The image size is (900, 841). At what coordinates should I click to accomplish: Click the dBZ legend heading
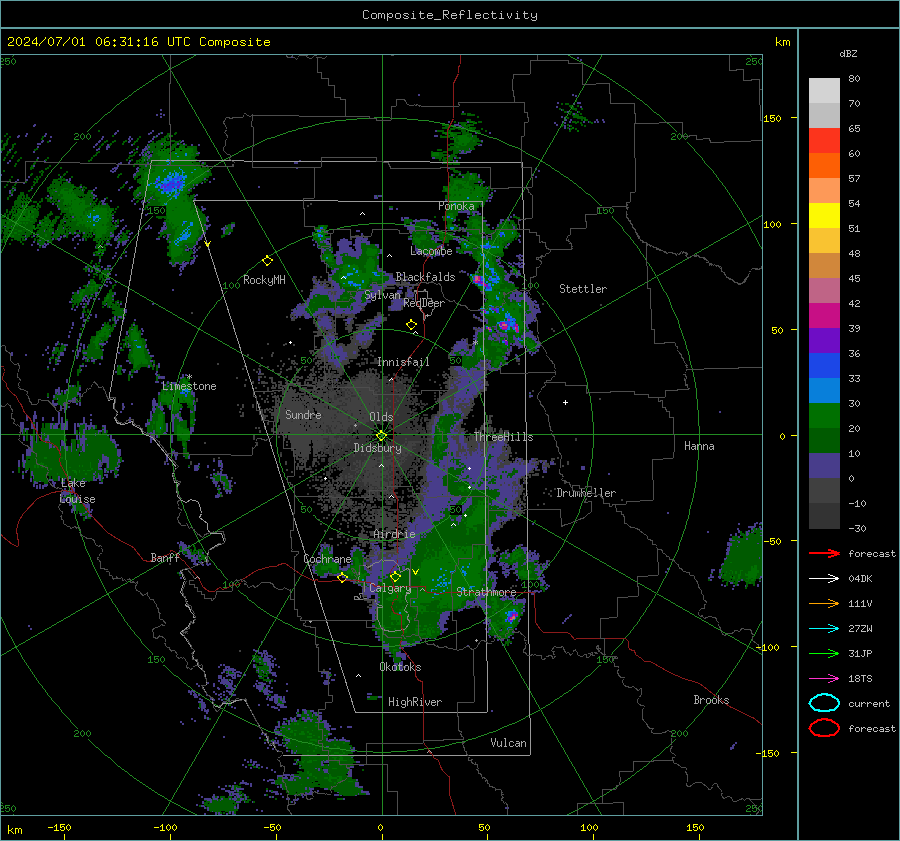click(848, 53)
